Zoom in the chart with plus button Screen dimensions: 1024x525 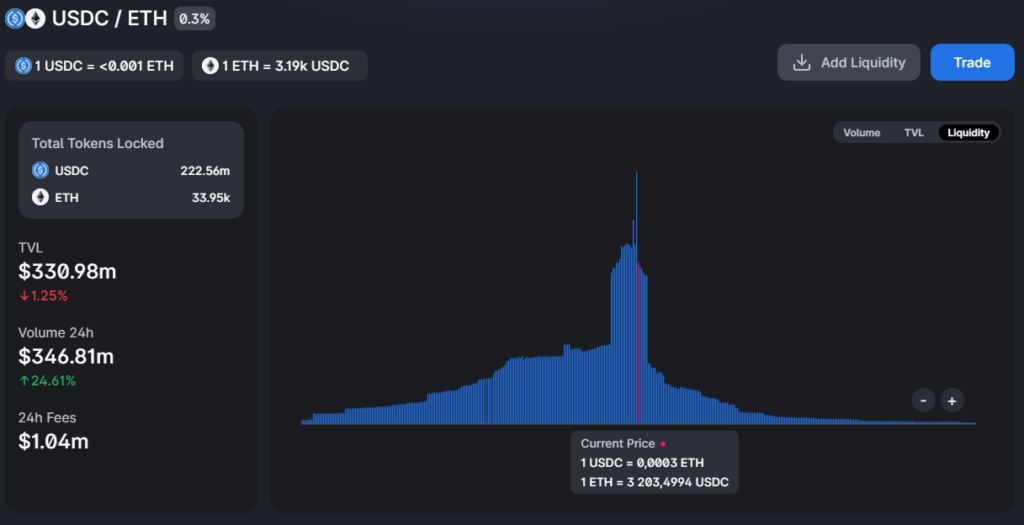point(952,401)
